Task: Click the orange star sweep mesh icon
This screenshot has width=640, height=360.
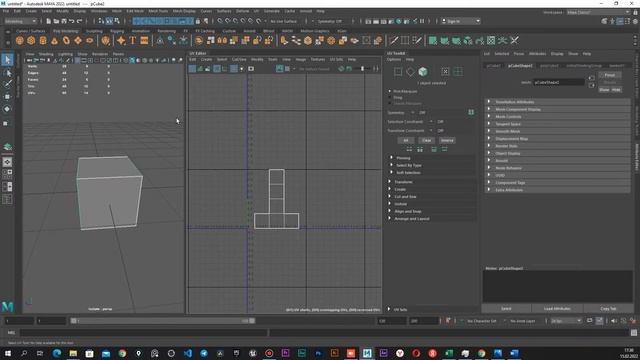Action: pos(121,40)
